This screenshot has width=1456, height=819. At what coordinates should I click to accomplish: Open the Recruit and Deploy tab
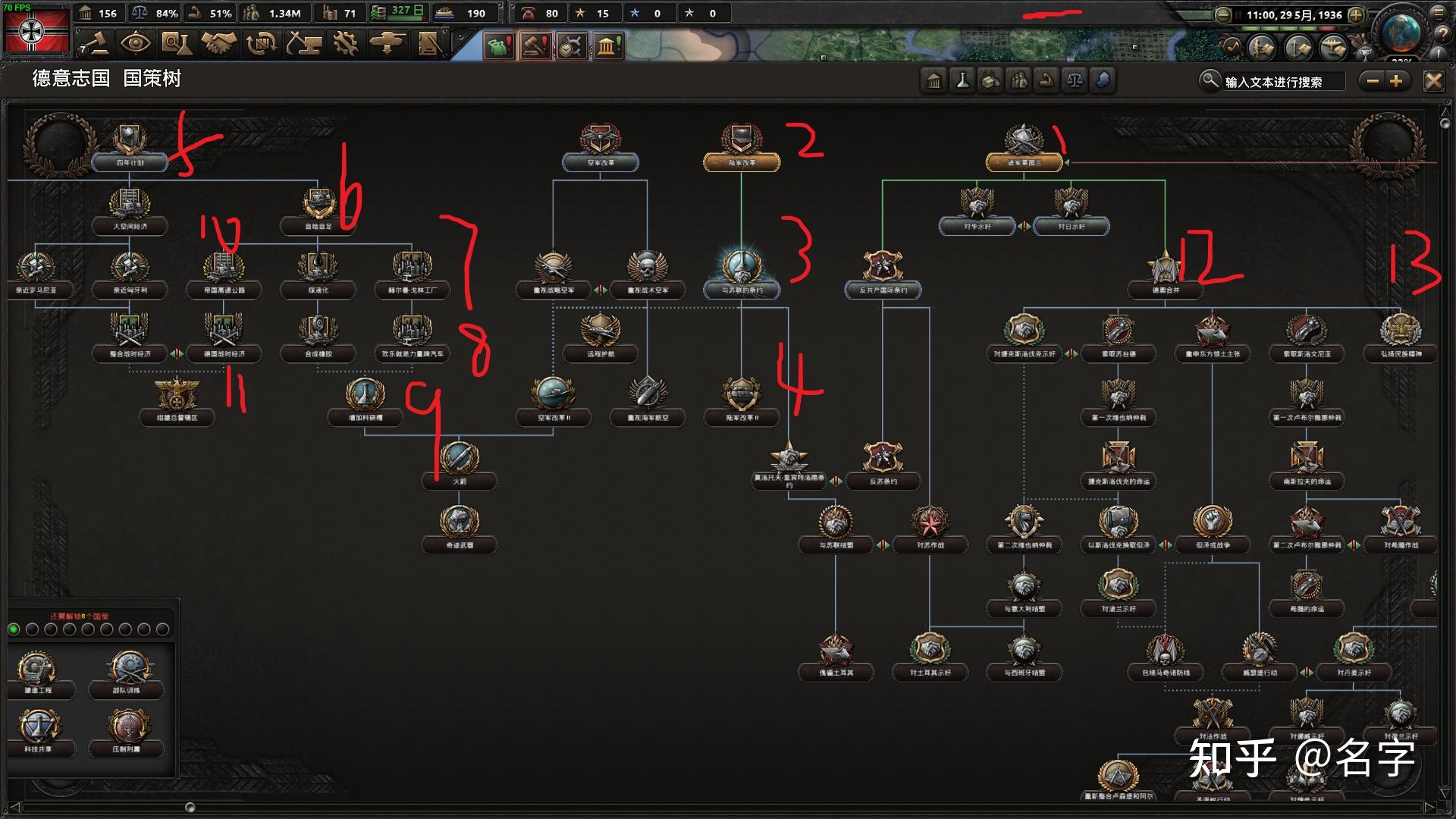388,43
